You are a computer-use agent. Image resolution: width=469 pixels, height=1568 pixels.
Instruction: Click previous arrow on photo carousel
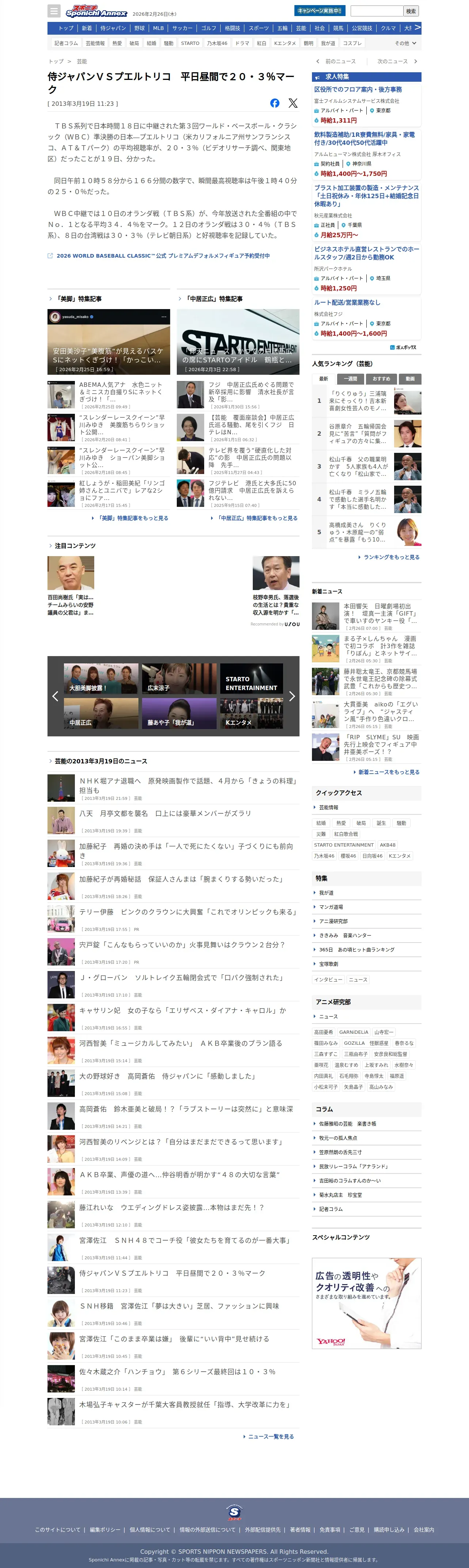coord(55,696)
